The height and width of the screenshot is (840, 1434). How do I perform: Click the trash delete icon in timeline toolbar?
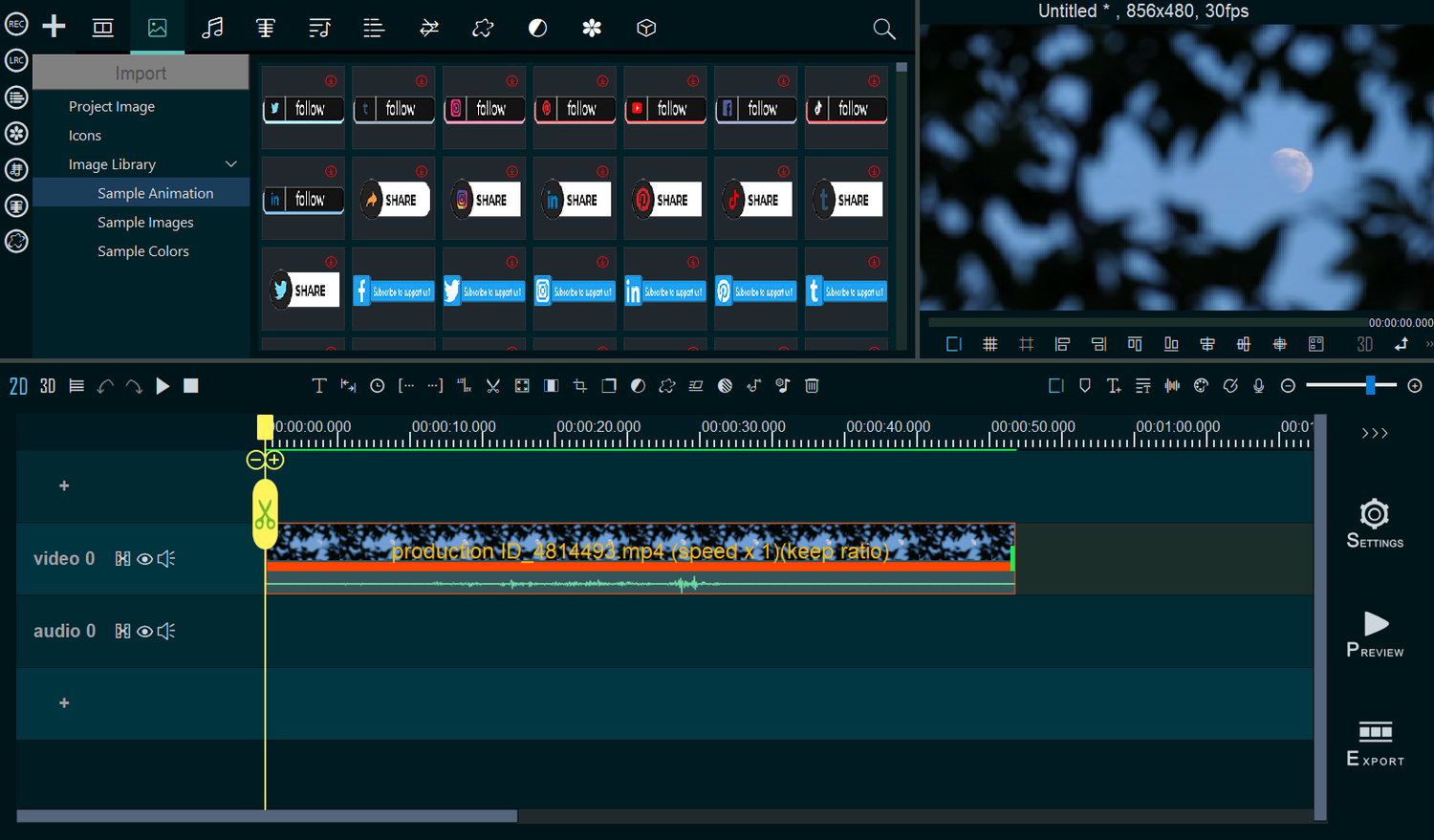click(x=812, y=386)
